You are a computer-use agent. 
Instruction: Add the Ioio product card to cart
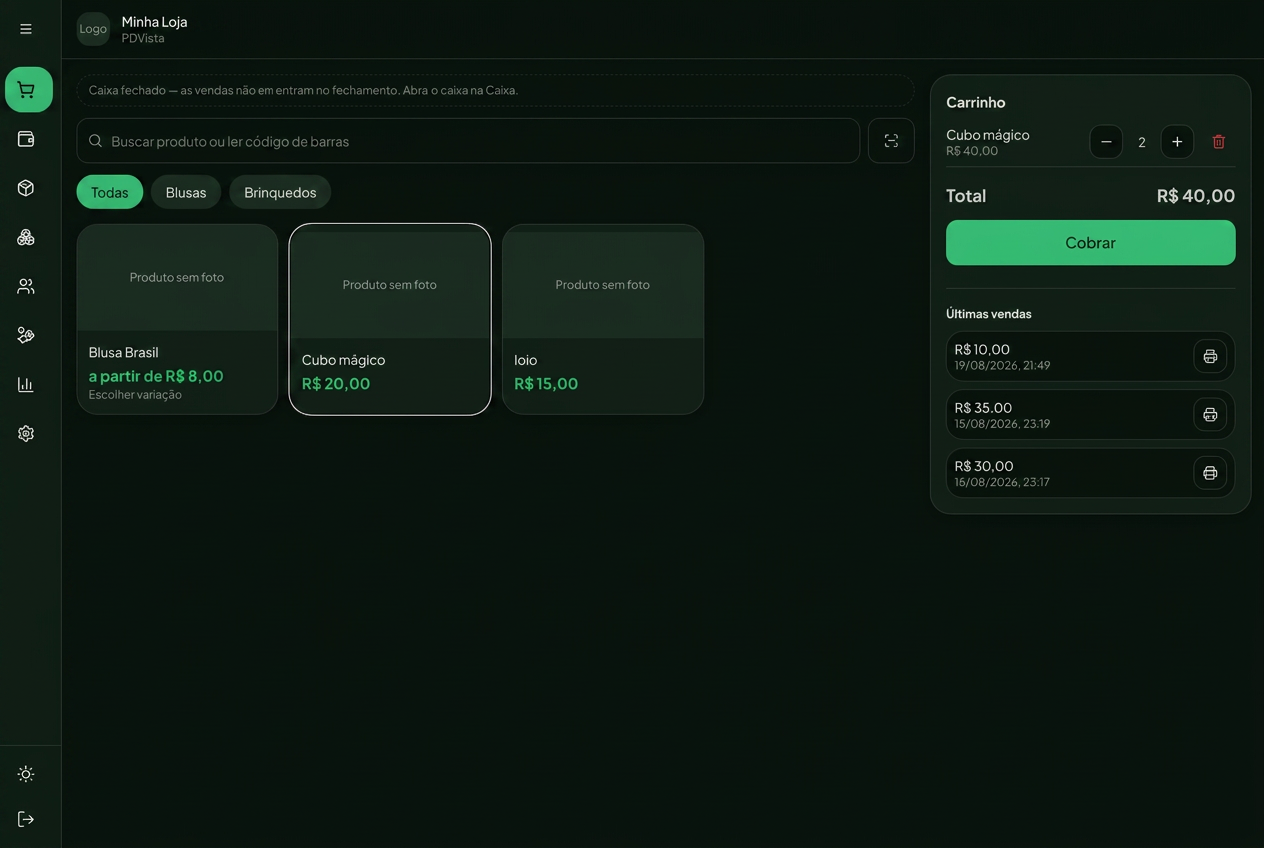[603, 319]
